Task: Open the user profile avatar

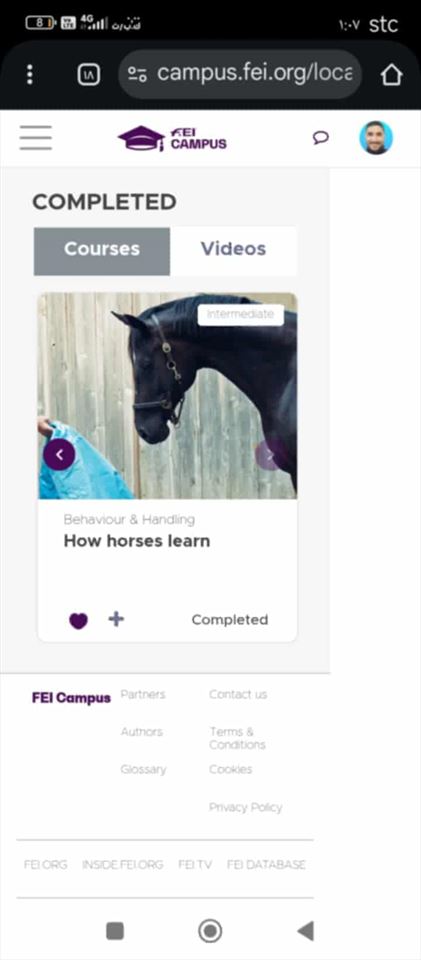Action: (x=376, y=138)
